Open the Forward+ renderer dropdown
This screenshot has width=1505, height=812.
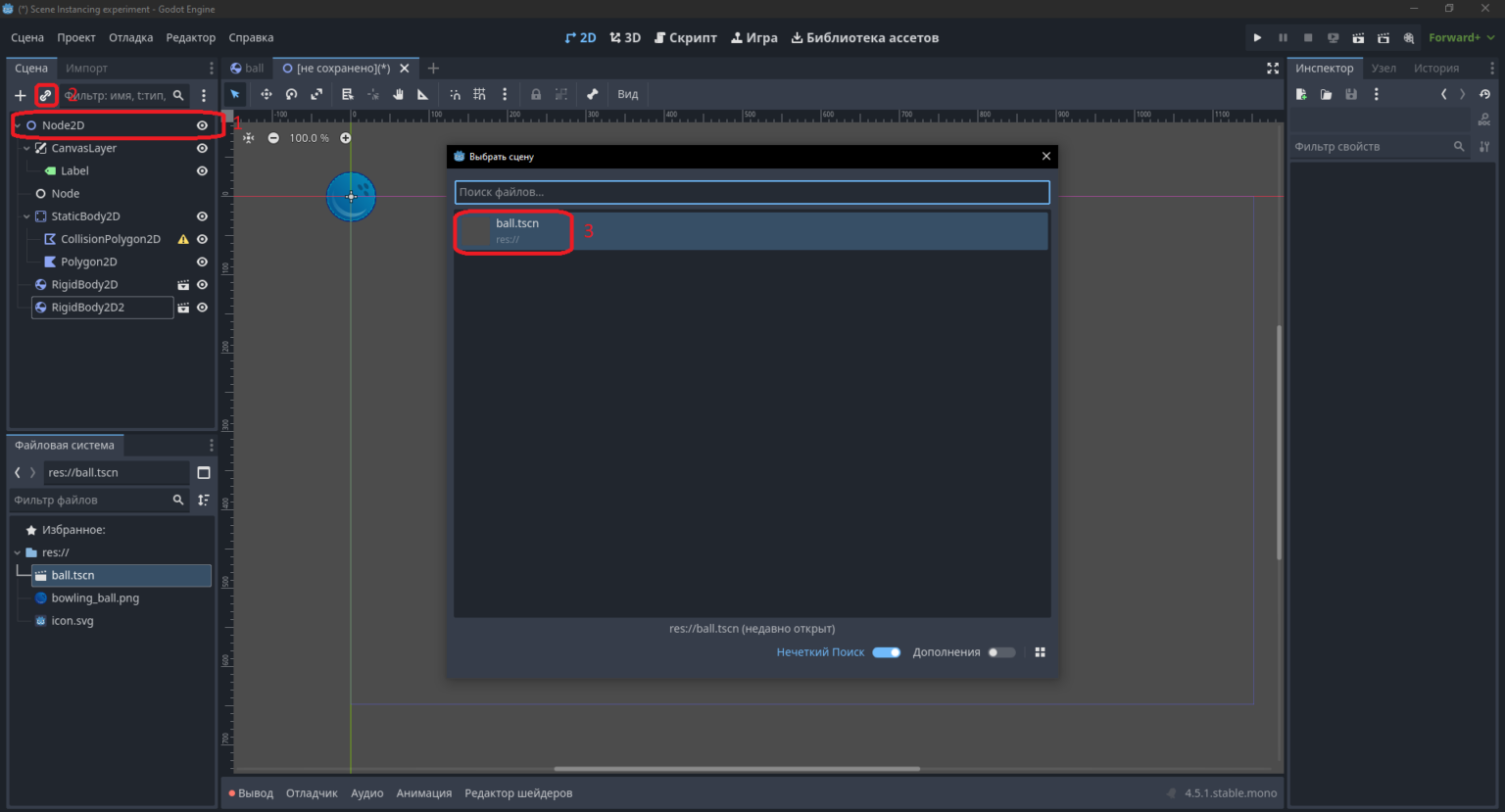tap(1461, 37)
